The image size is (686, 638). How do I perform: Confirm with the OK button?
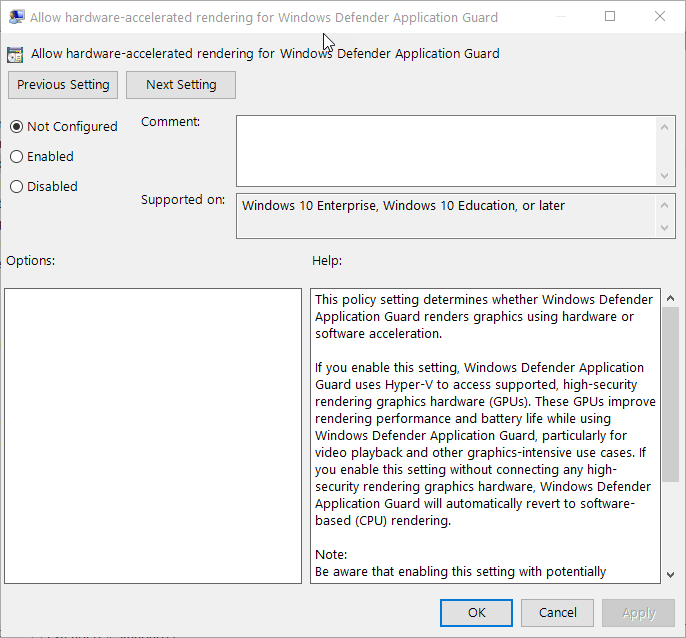476,613
